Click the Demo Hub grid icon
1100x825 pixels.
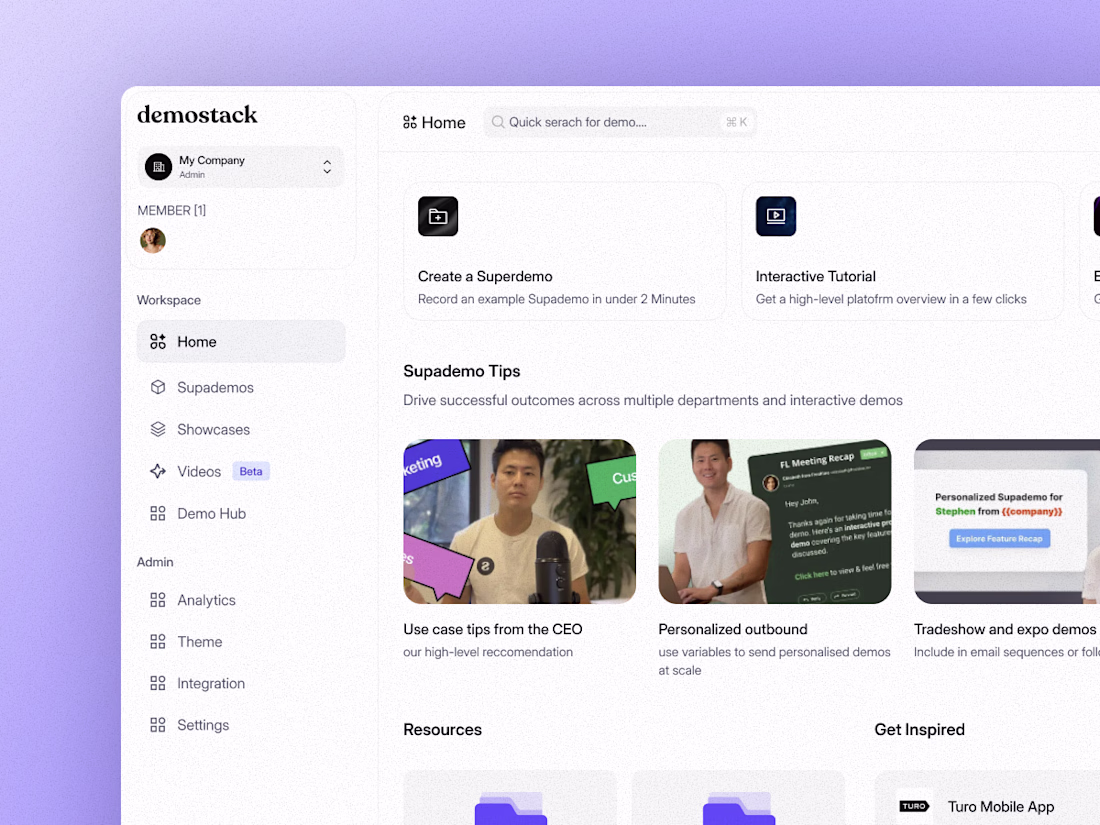click(x=158, y=514)
